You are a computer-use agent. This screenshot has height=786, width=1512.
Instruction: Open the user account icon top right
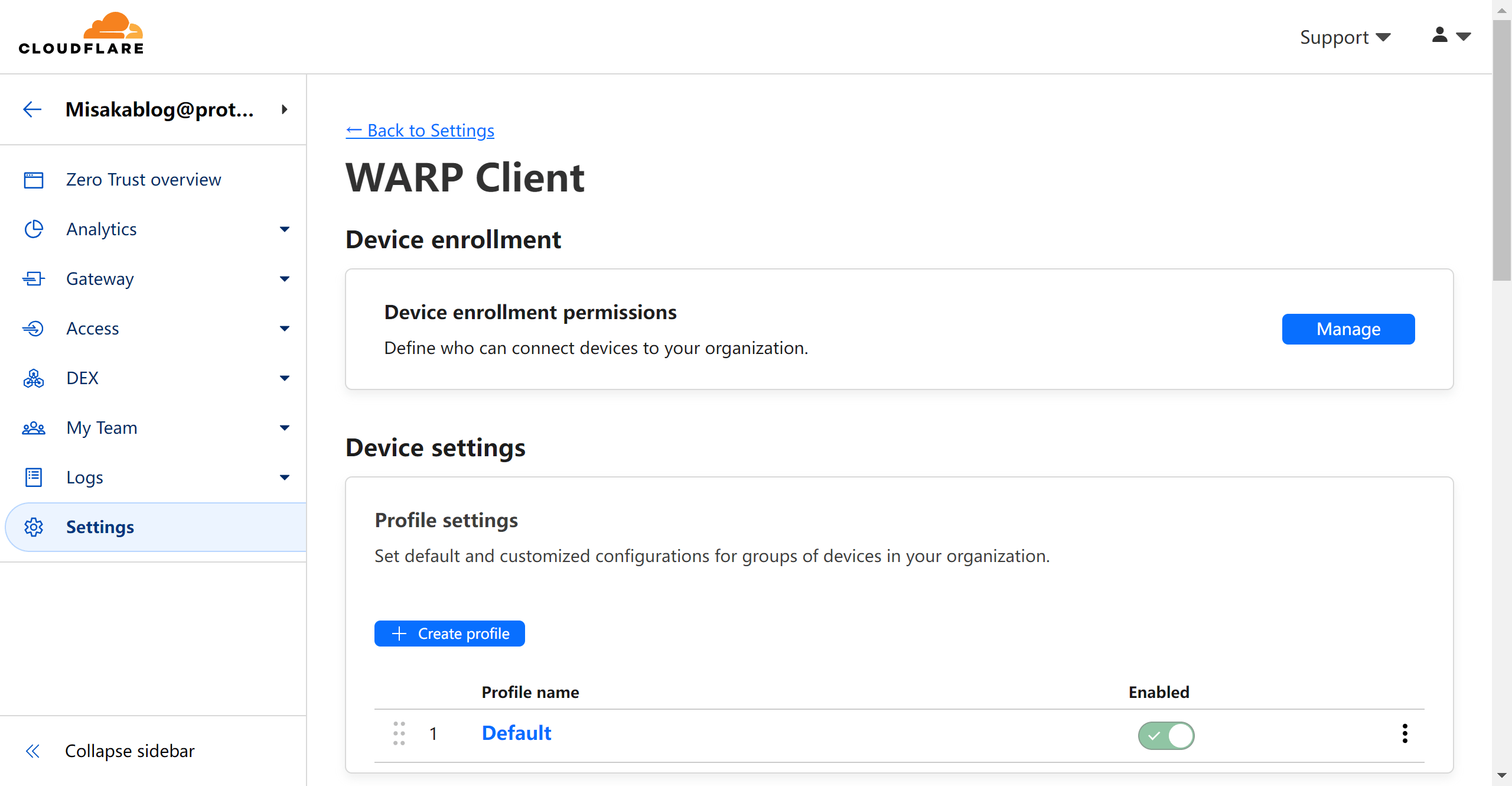click(x=1439, y=36)
